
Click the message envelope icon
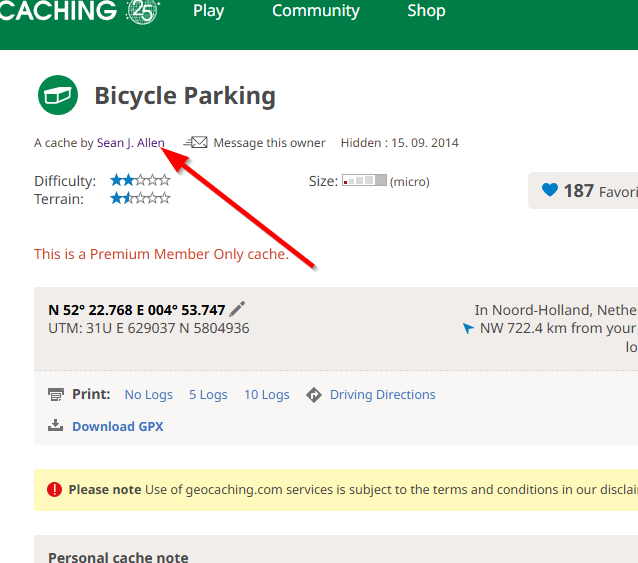pyautogui.click(x=196, y=142)
